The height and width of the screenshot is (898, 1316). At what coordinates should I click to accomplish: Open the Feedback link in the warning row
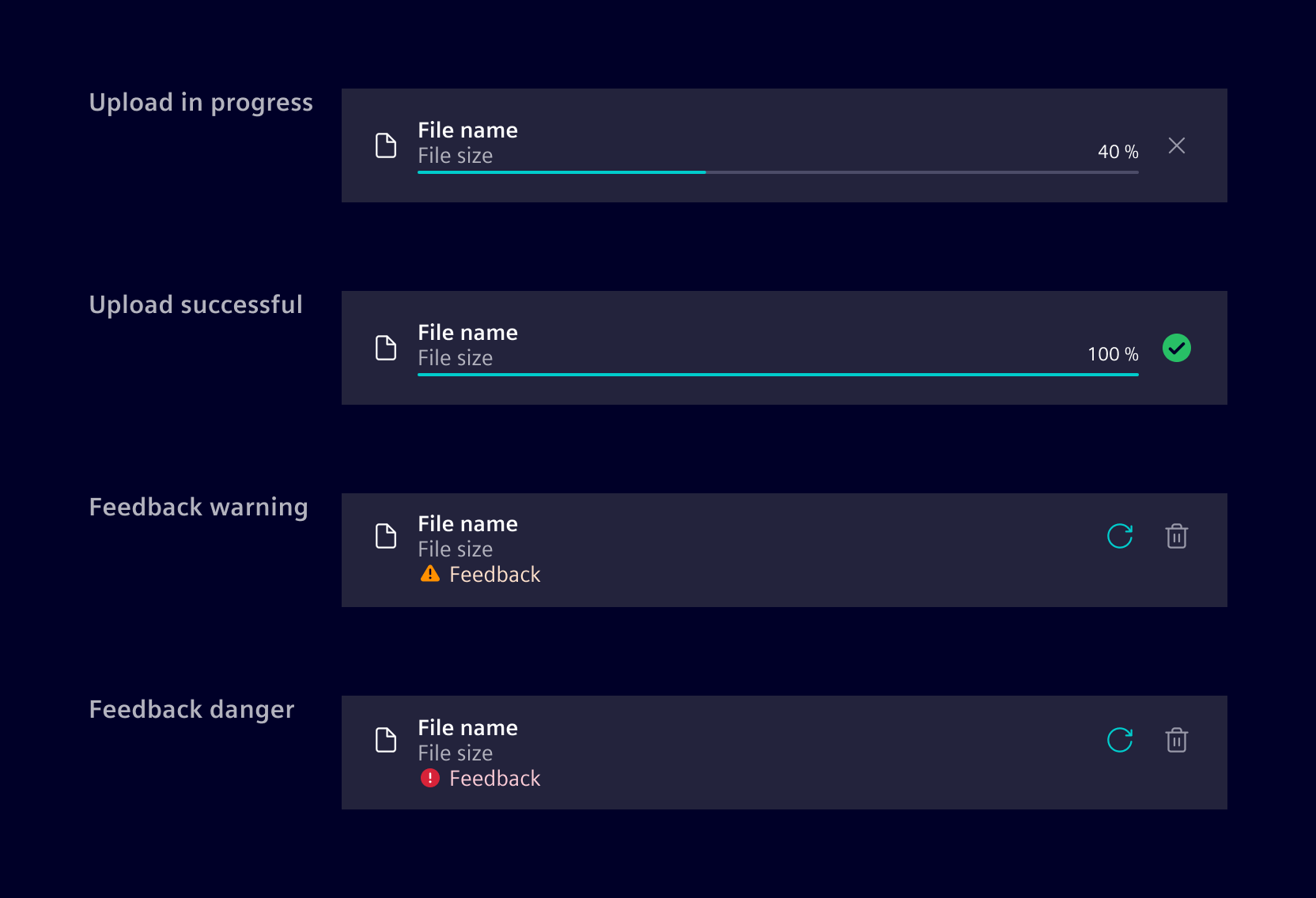coord(494,575)
